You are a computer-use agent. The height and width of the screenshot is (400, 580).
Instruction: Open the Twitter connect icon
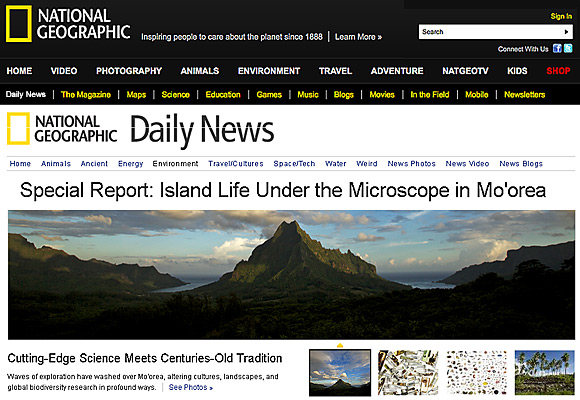click(x=568, y=48)
